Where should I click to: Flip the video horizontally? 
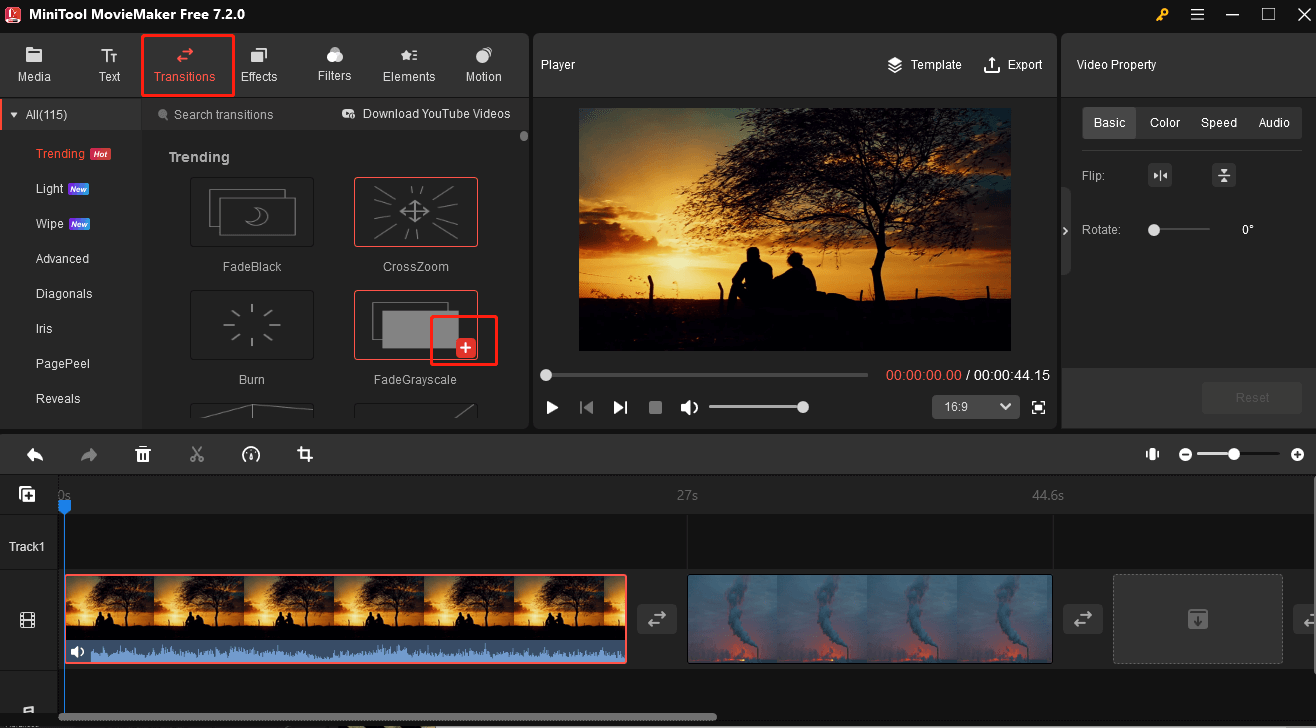point(1160,176)
